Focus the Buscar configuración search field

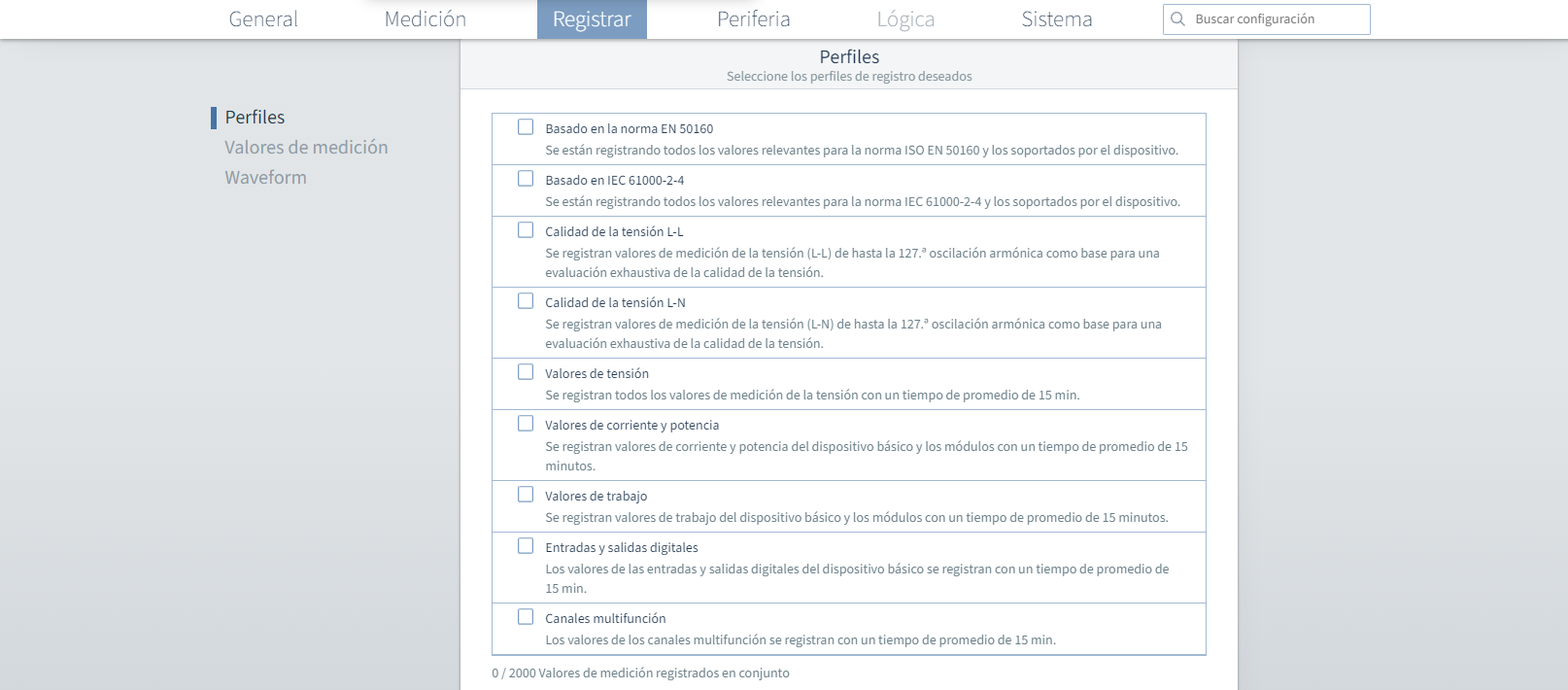click(x=1266, y=19)
